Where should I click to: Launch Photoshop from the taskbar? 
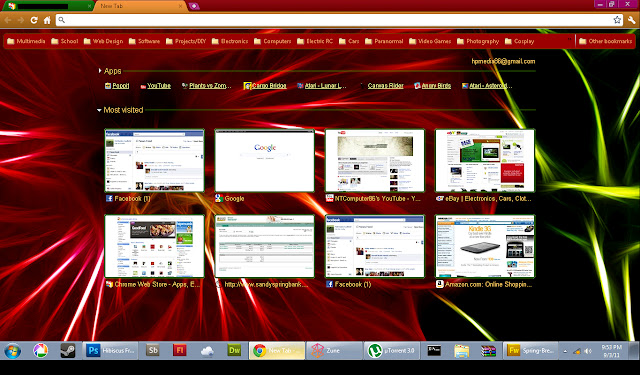[x=110, y=351]
